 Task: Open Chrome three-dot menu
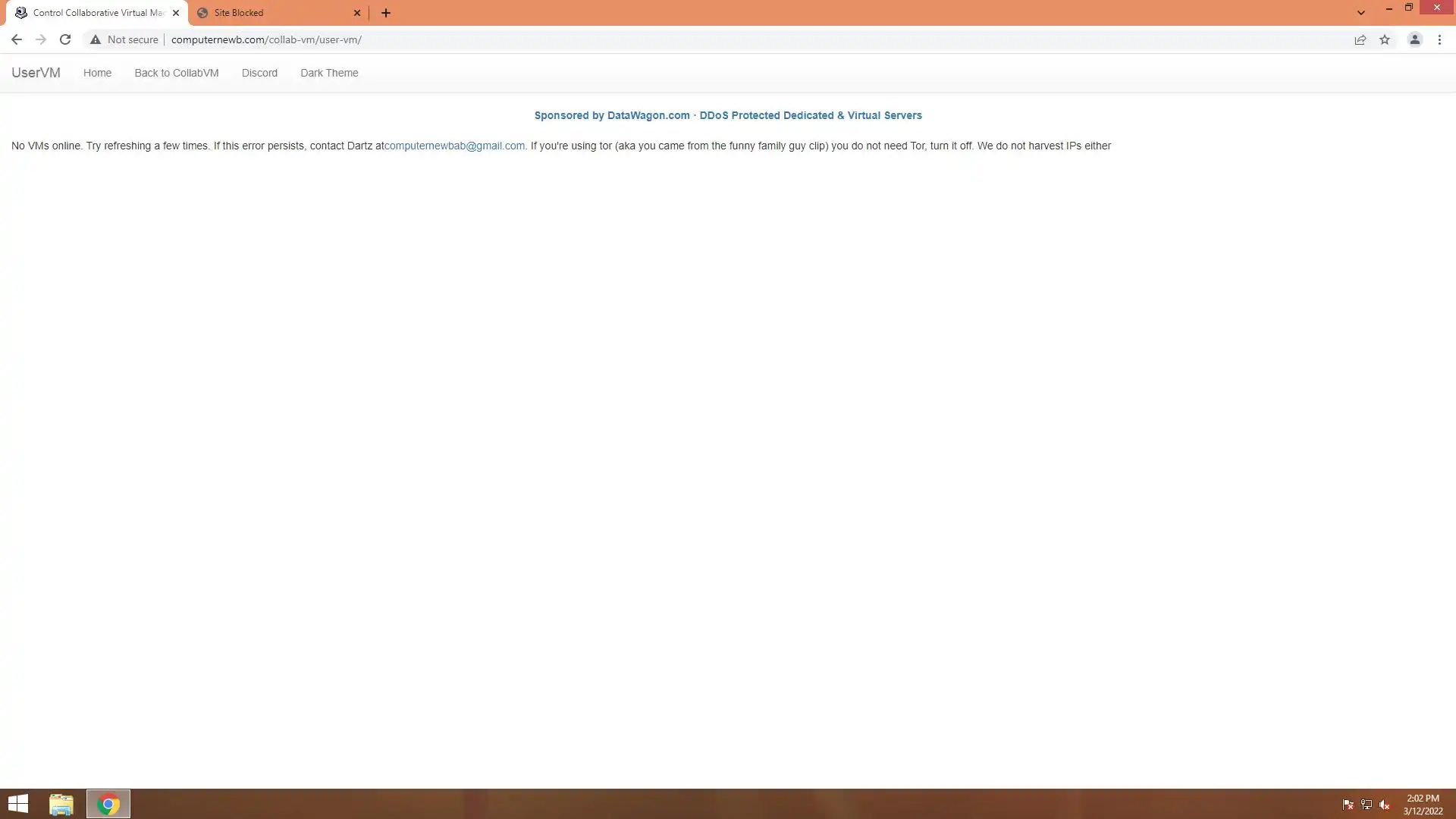[1439, 39]
